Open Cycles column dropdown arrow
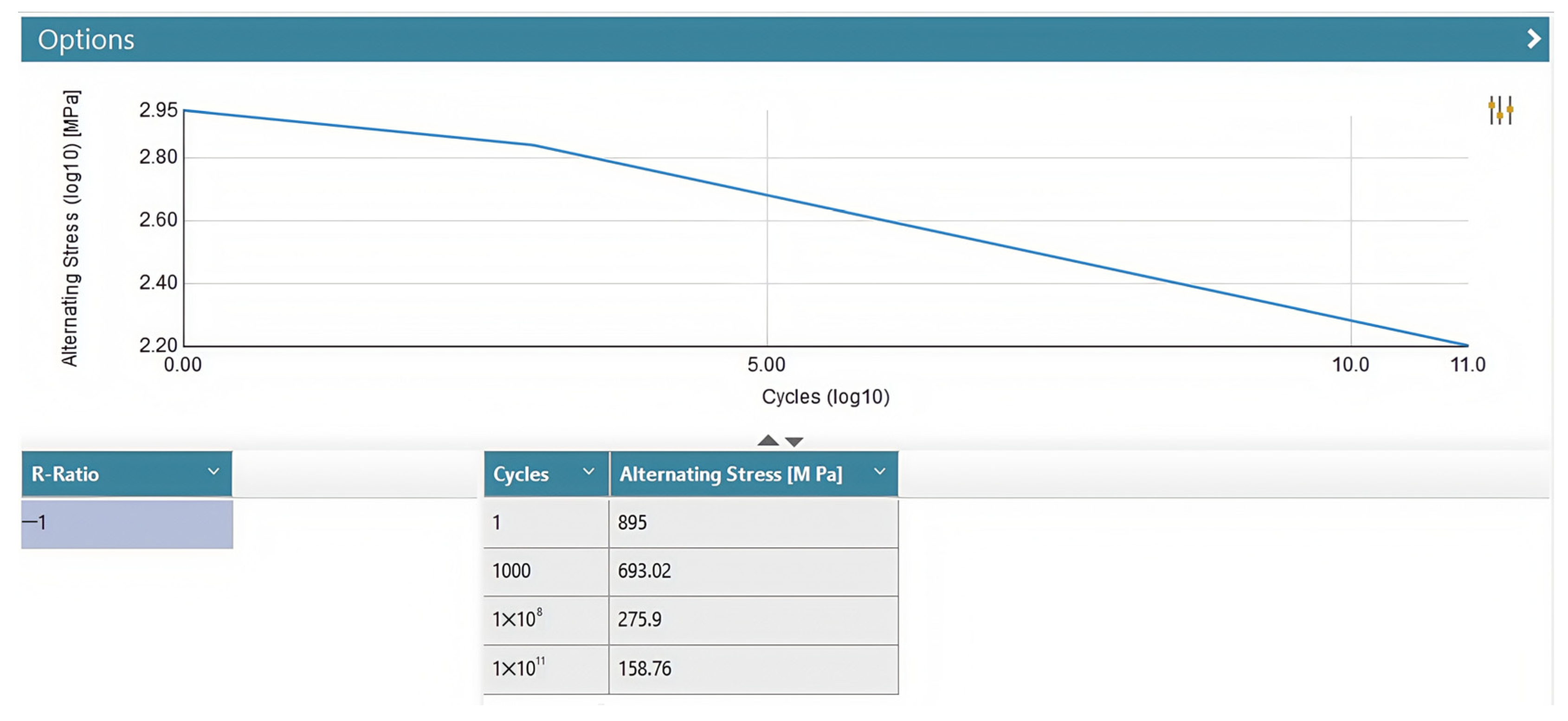 click(x=588, y=472)
